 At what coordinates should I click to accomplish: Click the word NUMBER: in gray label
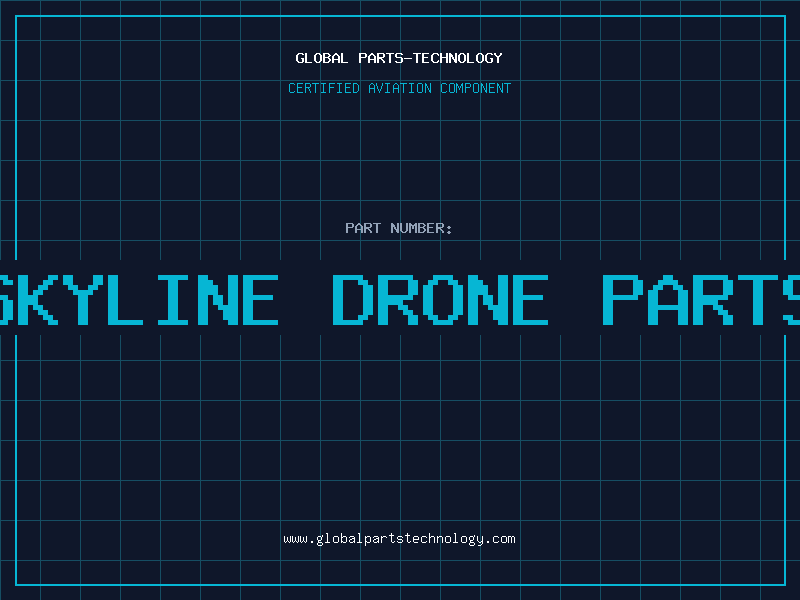pos(421,228)
